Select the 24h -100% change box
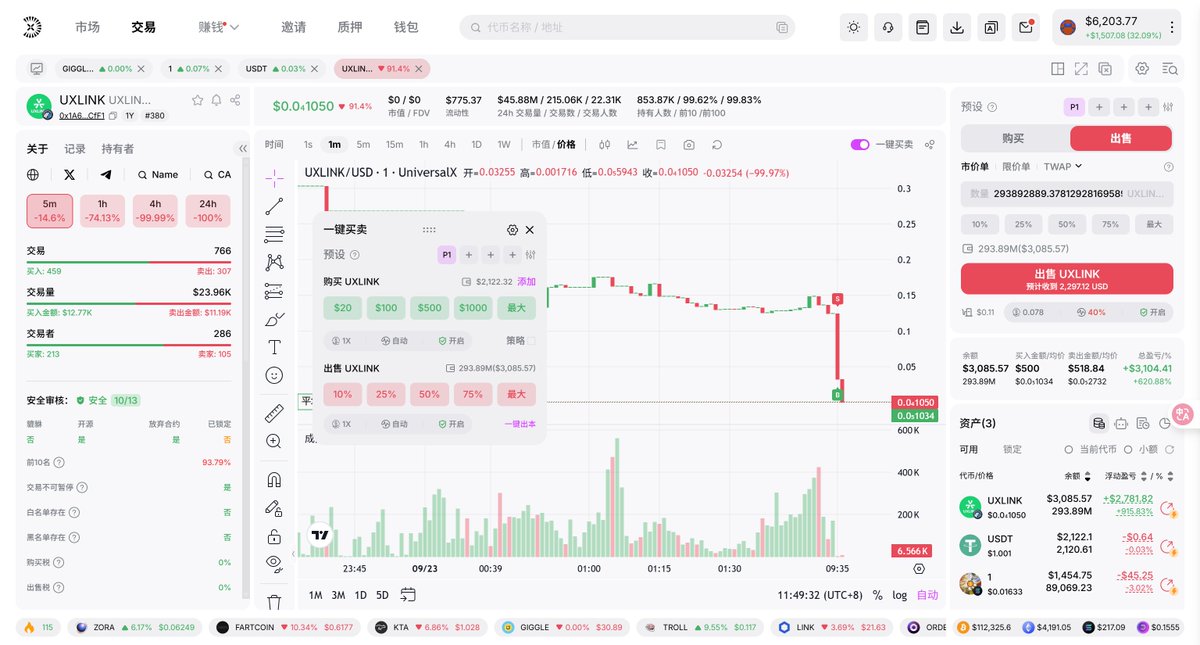1200x645 pixels. [208, 210]
